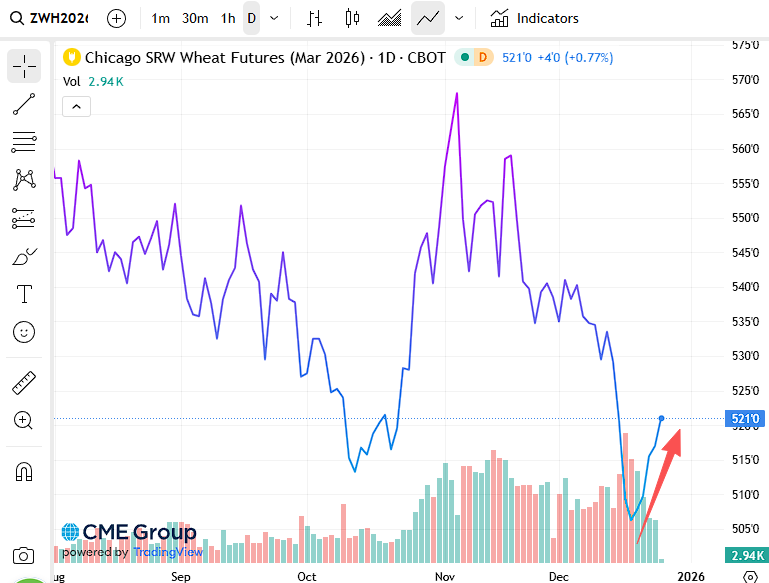769x583 pixels.
Task: Select the trend line drawing tool
Action: coord(24,104)
